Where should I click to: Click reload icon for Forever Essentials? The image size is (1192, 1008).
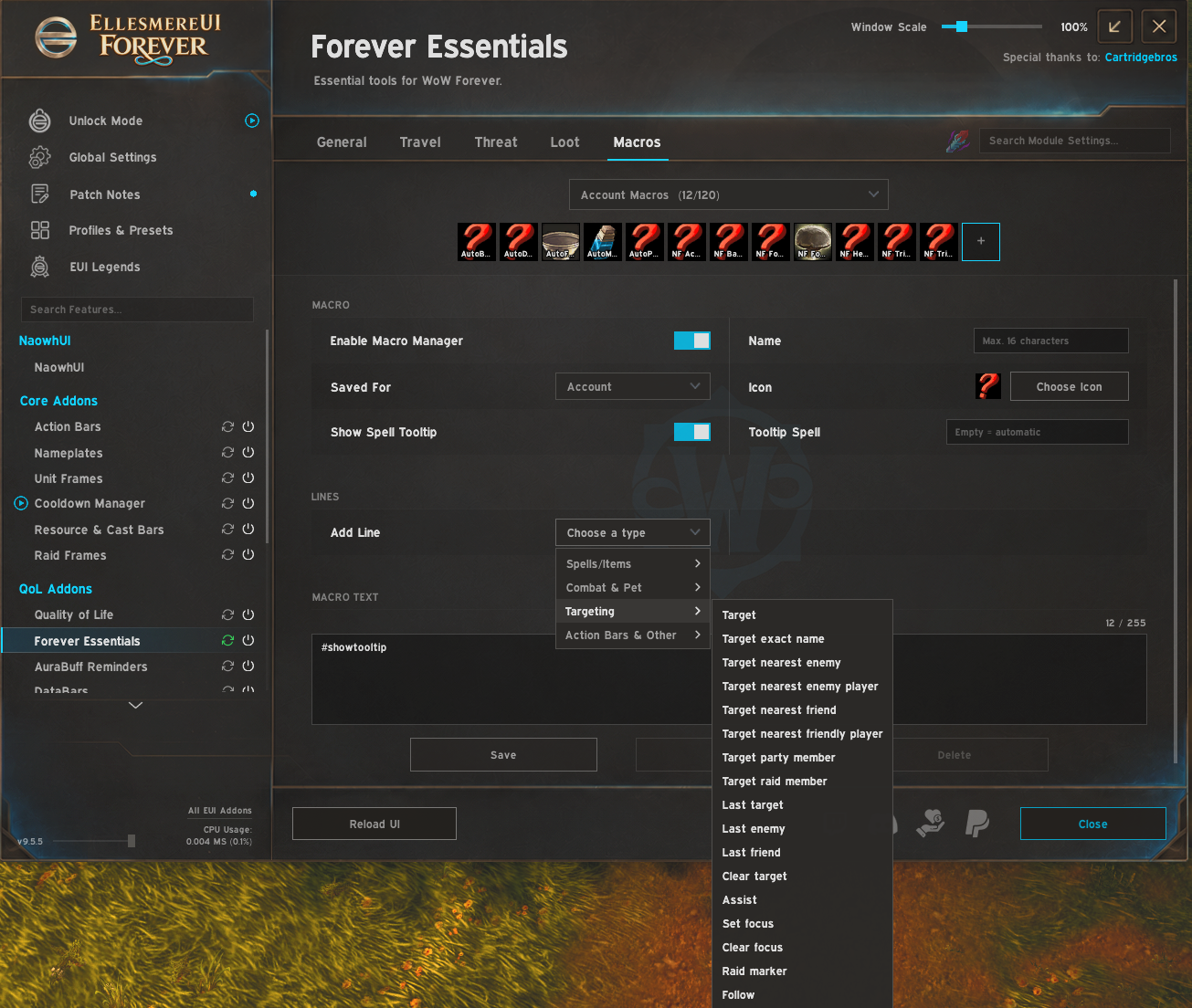point(227,640)
